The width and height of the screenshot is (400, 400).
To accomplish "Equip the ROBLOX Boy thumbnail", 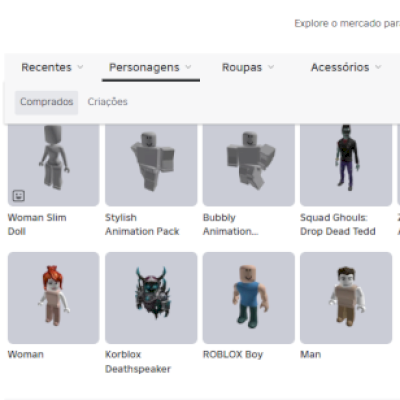I will coord(249,298).
